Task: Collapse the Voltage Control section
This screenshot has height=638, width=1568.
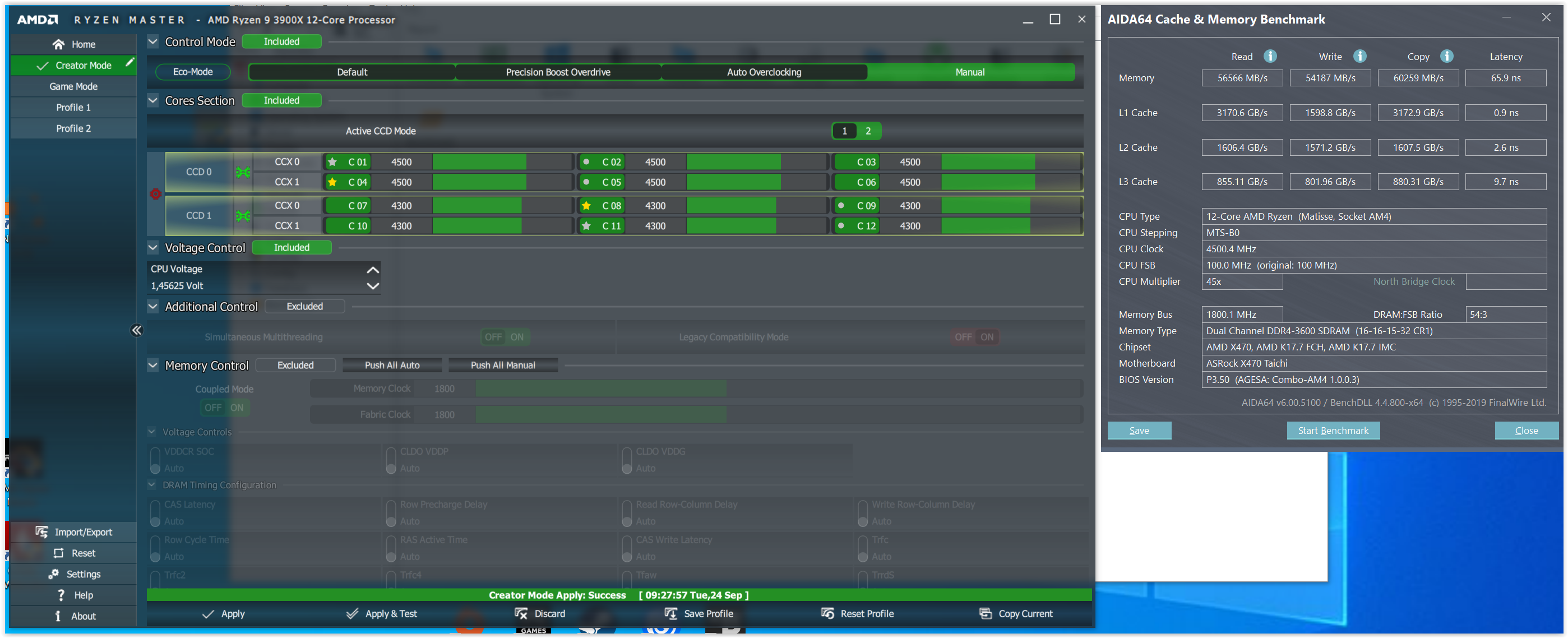Action: [154, 247]
